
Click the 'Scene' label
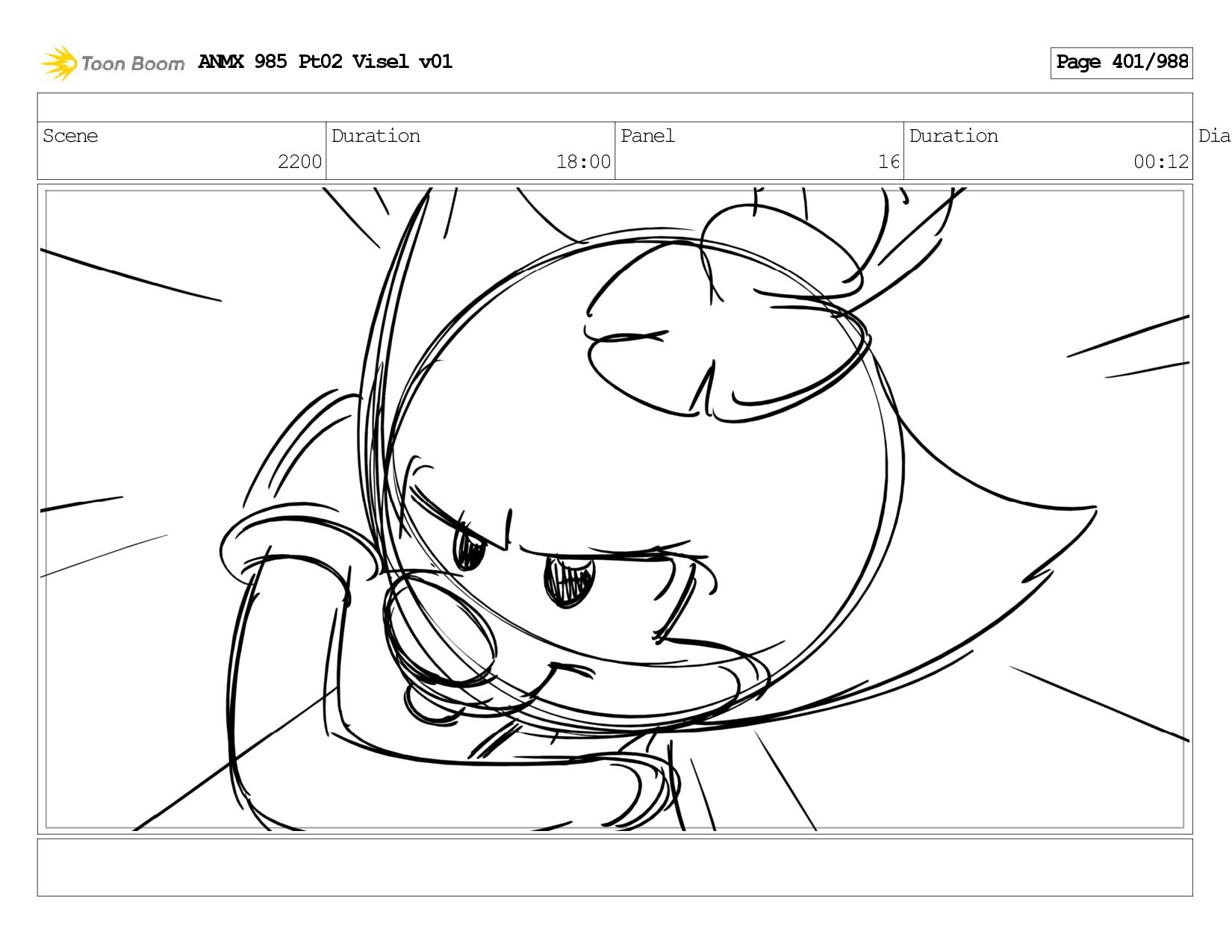(70, 136)
